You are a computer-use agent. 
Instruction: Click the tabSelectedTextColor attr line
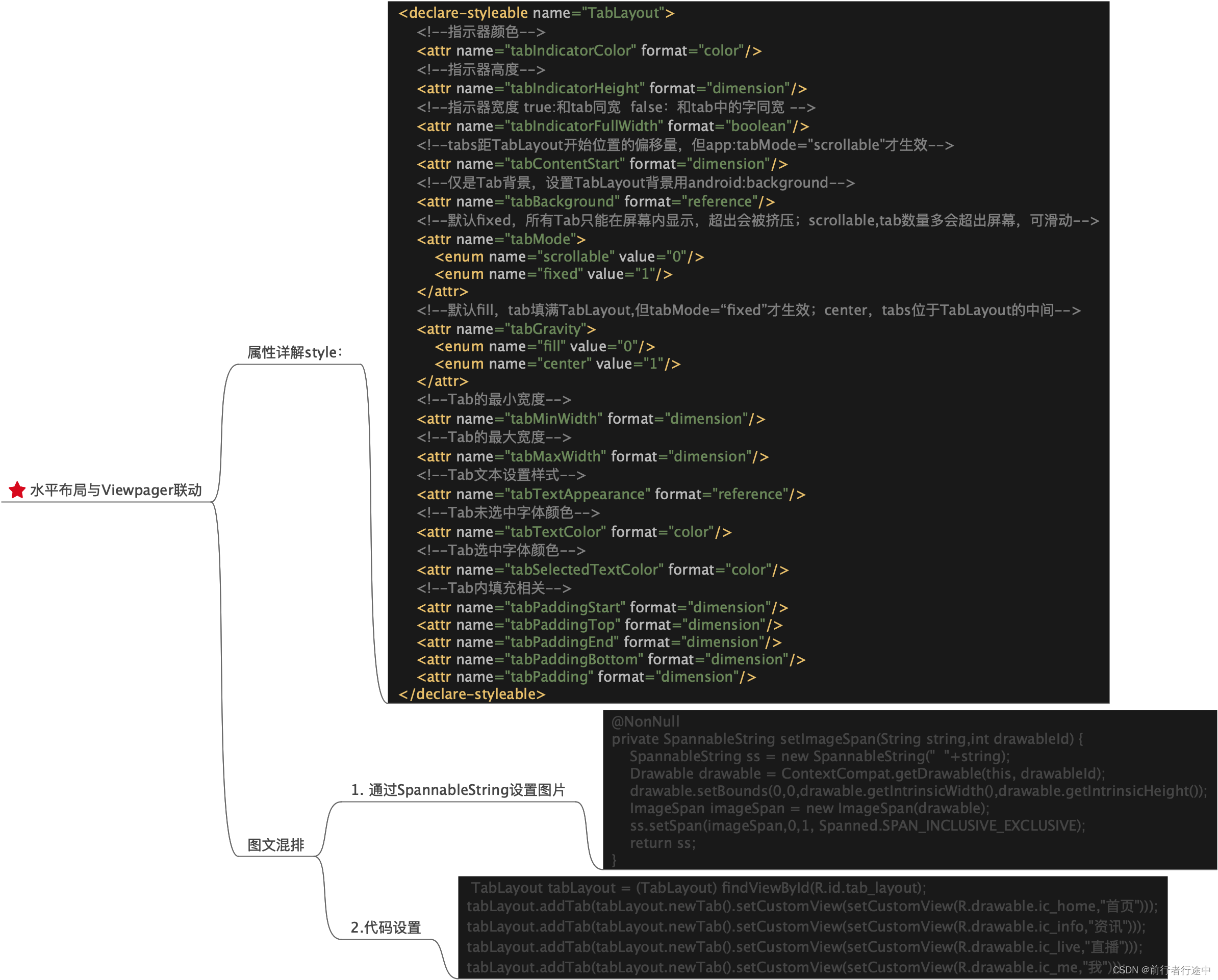pos(603,571)
